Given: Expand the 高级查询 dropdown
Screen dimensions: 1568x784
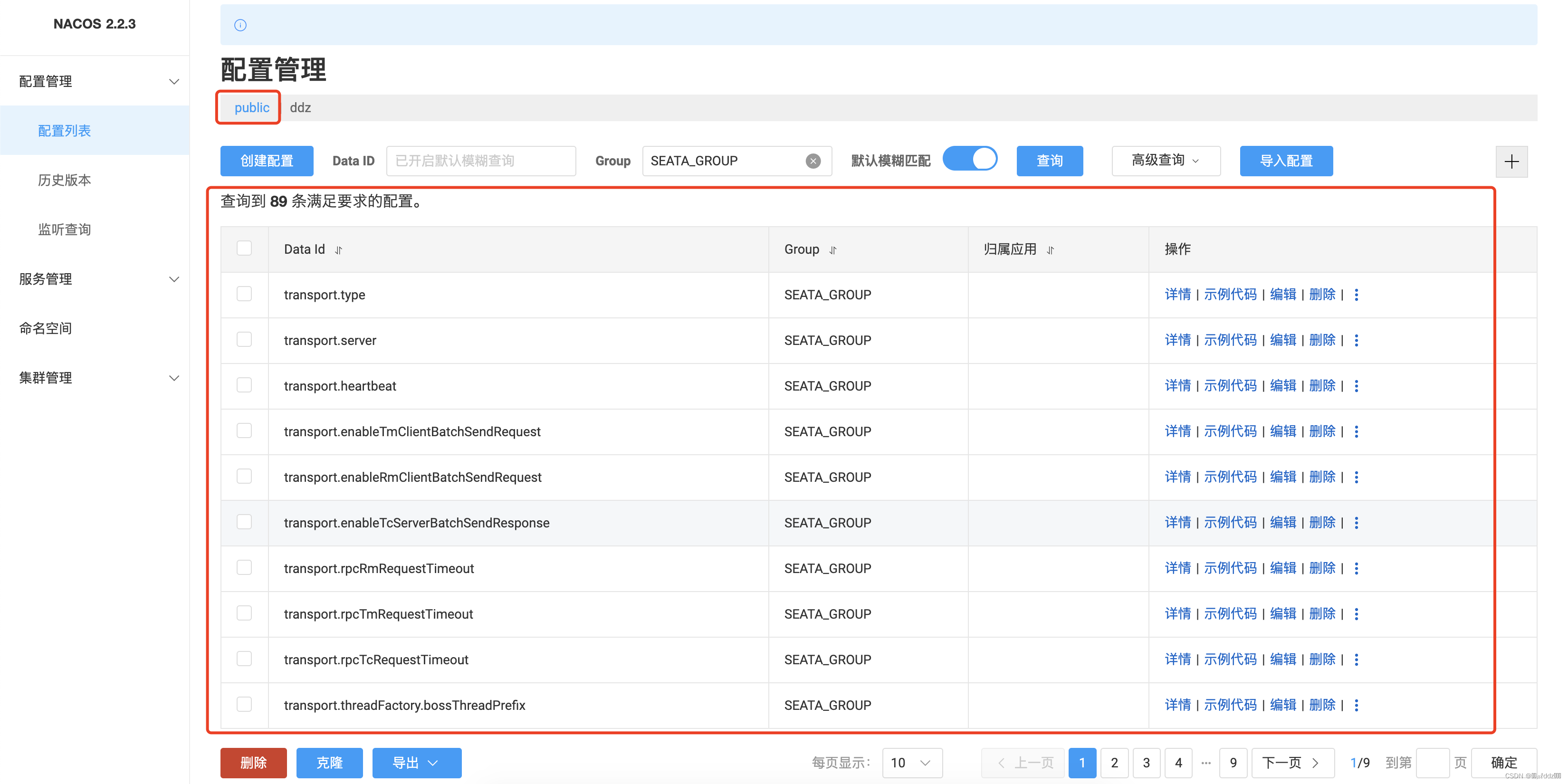Looking at the screenshot, I should pyautogui.click(x=1165, y=161).
